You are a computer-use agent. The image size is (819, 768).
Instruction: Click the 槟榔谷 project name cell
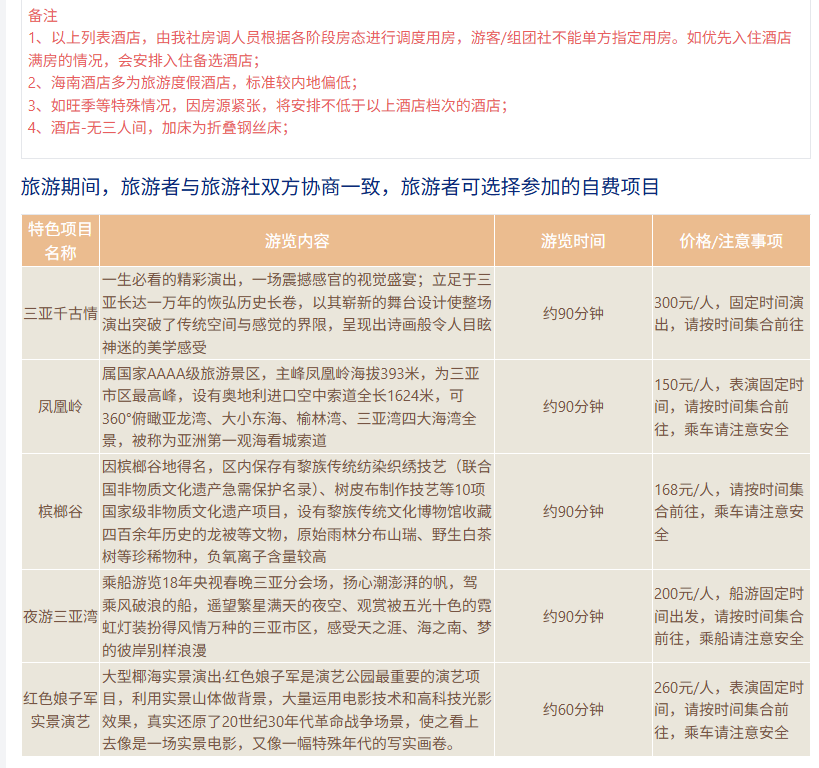[x=60, y=512]
